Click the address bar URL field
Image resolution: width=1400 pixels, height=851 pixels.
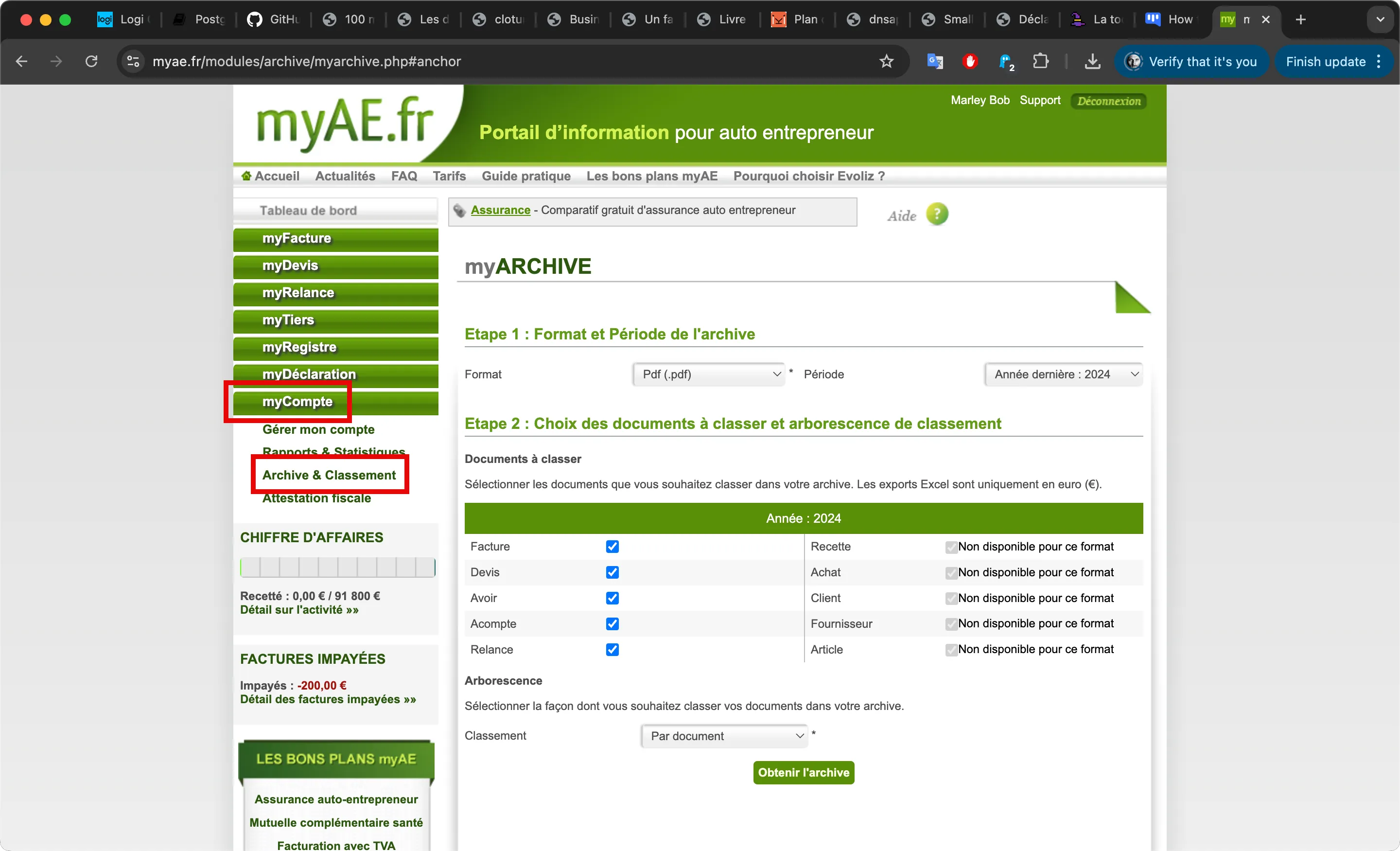tap(511, 61)
